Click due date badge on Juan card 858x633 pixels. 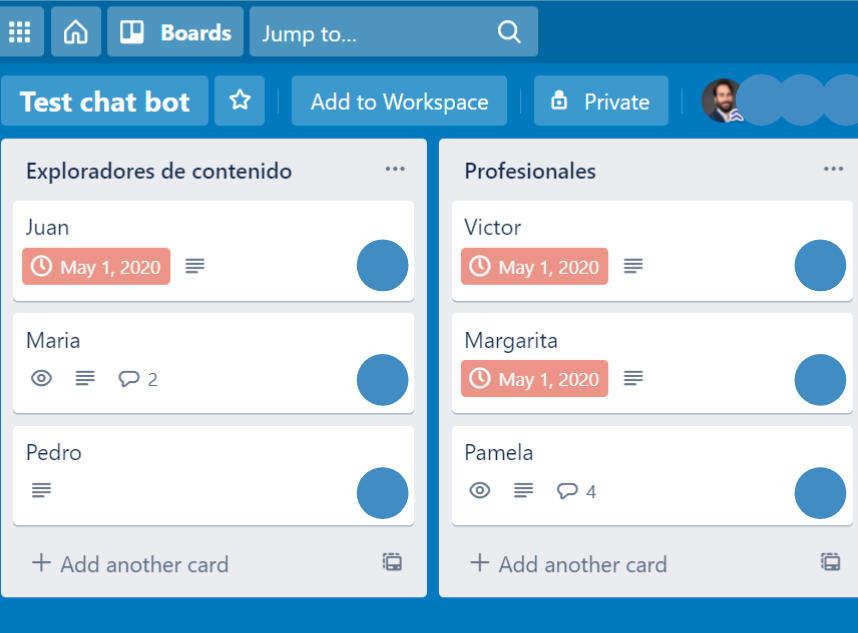coord(96,267)
